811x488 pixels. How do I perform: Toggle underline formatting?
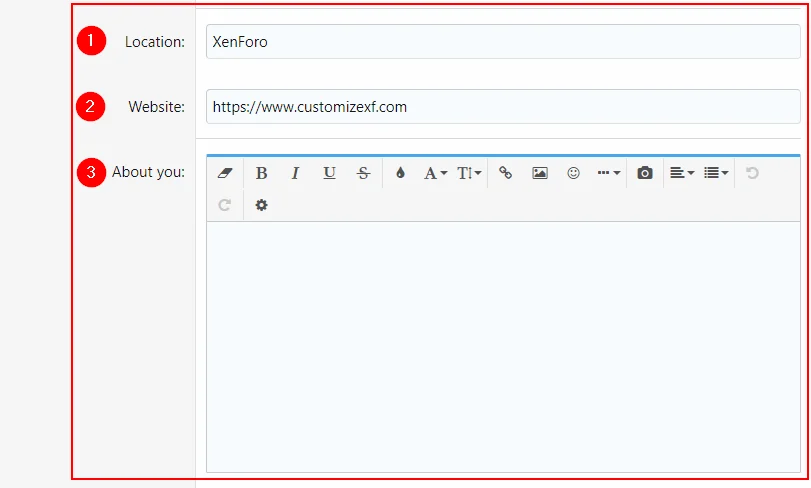pyautogui.click(x=329, y=173)
